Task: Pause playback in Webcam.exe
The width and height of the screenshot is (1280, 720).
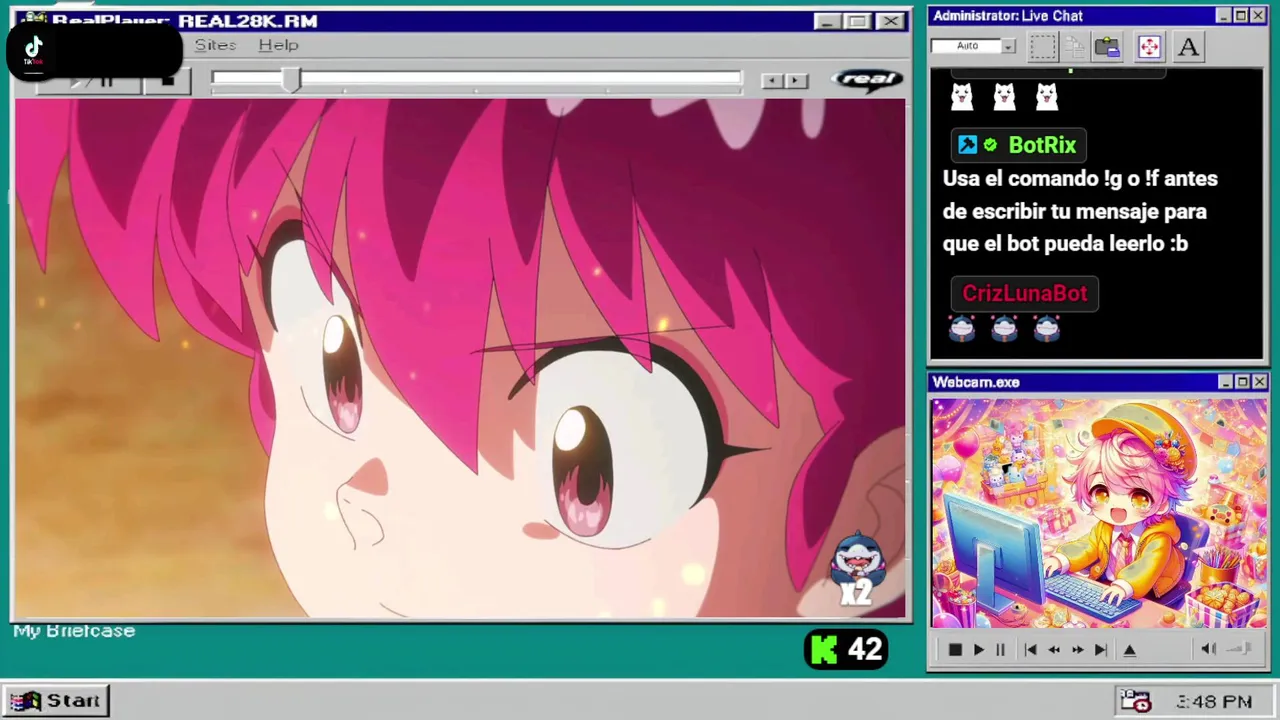Action: tap(1000, 650)
